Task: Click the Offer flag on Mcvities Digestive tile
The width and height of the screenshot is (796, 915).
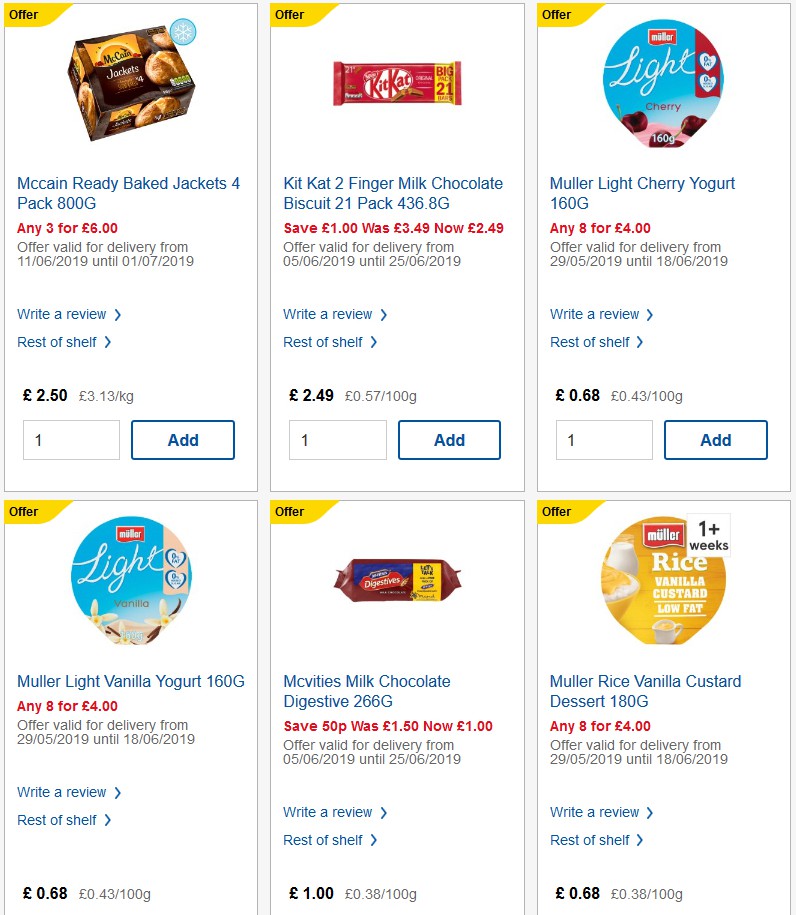Action: coord(291,512)
